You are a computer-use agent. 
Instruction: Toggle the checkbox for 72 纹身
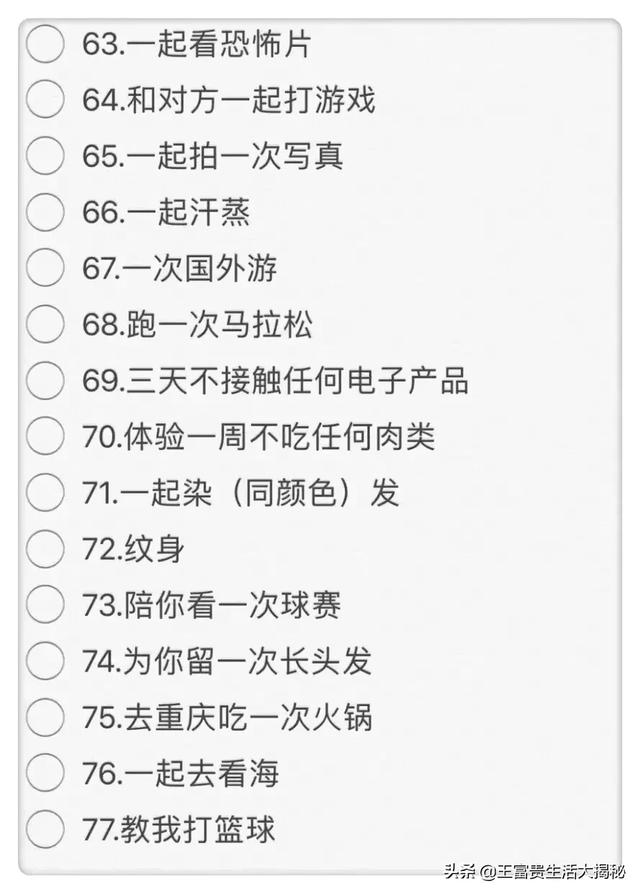pyautogui.click(x=45, y=548)
